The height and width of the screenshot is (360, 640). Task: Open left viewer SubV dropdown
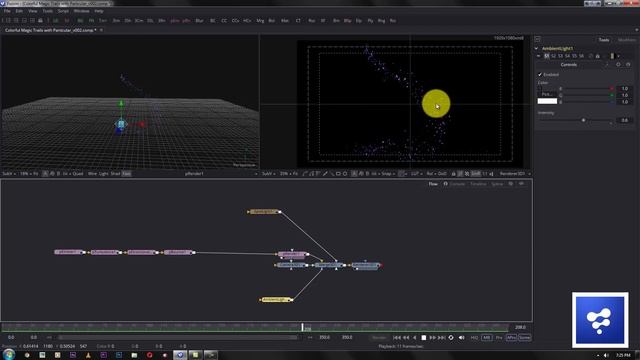pos(9,173)
